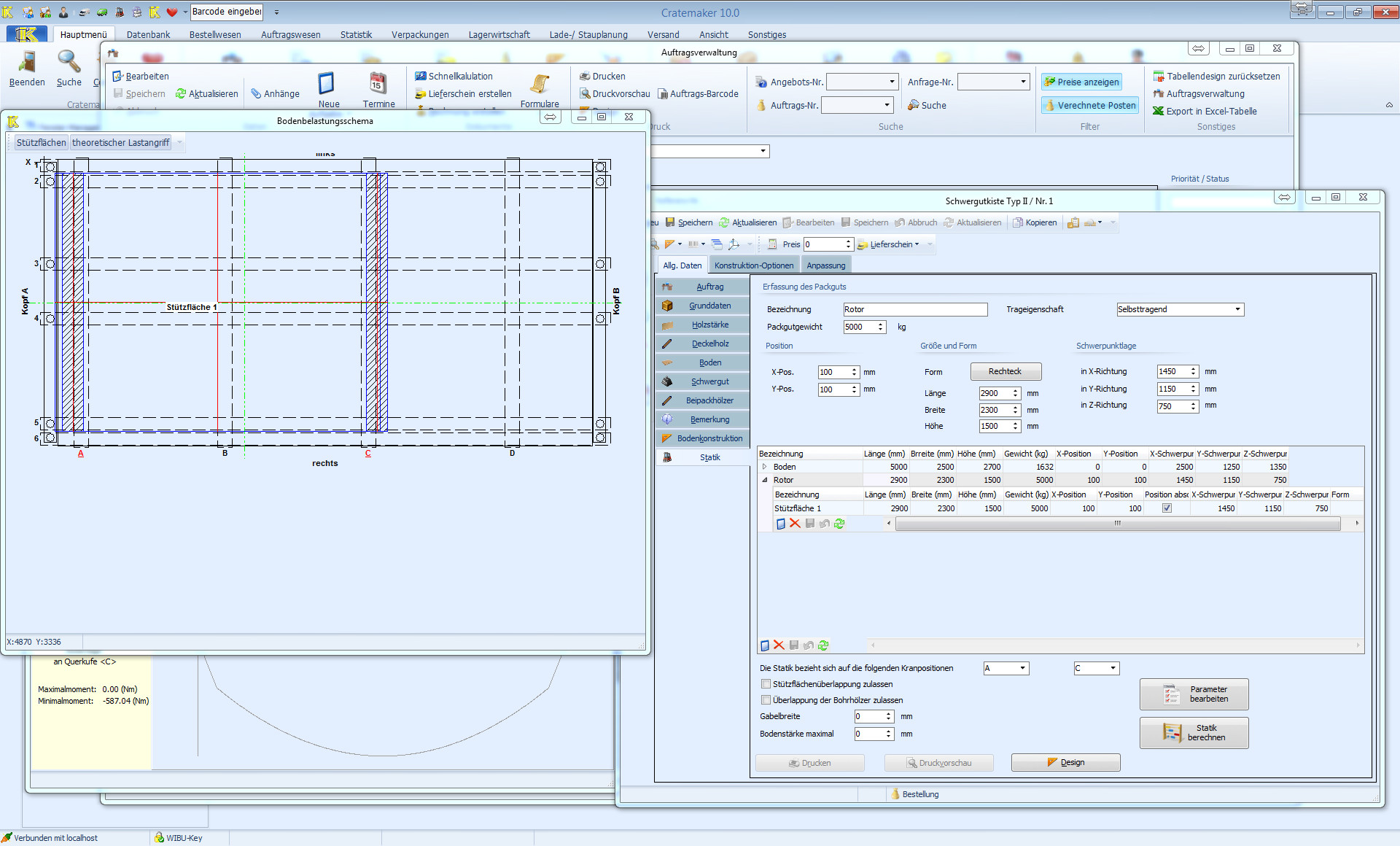Click Lieferschein erstellen in ribbon
Image resolution: width=1400 pixels, height=846 pixels.
tap(463, 93)
